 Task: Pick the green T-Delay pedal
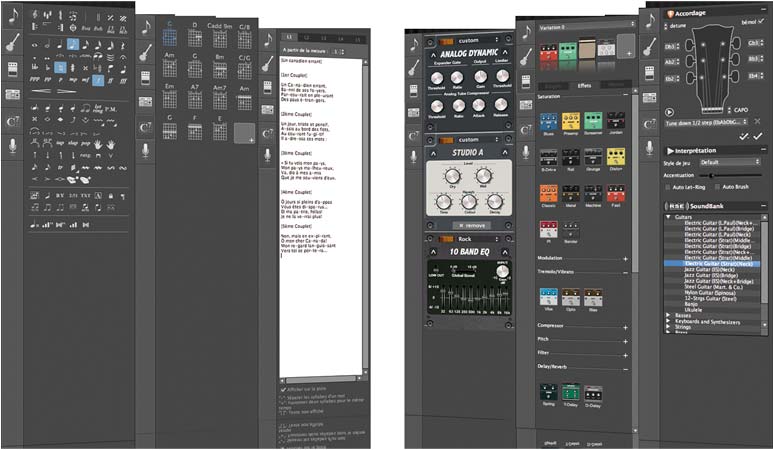tap(571, 394)
